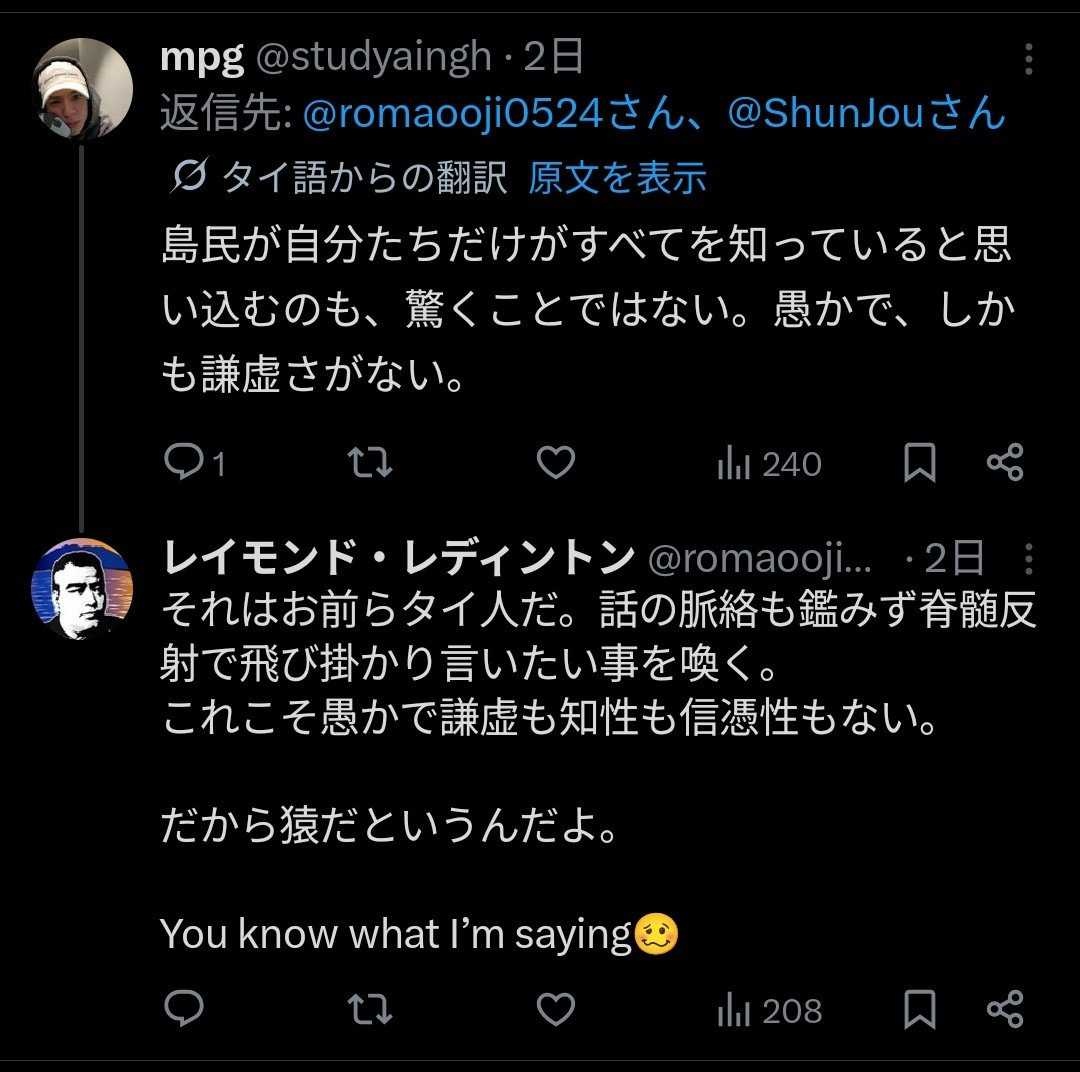Open mpg's profile picture

click(83, 90)
